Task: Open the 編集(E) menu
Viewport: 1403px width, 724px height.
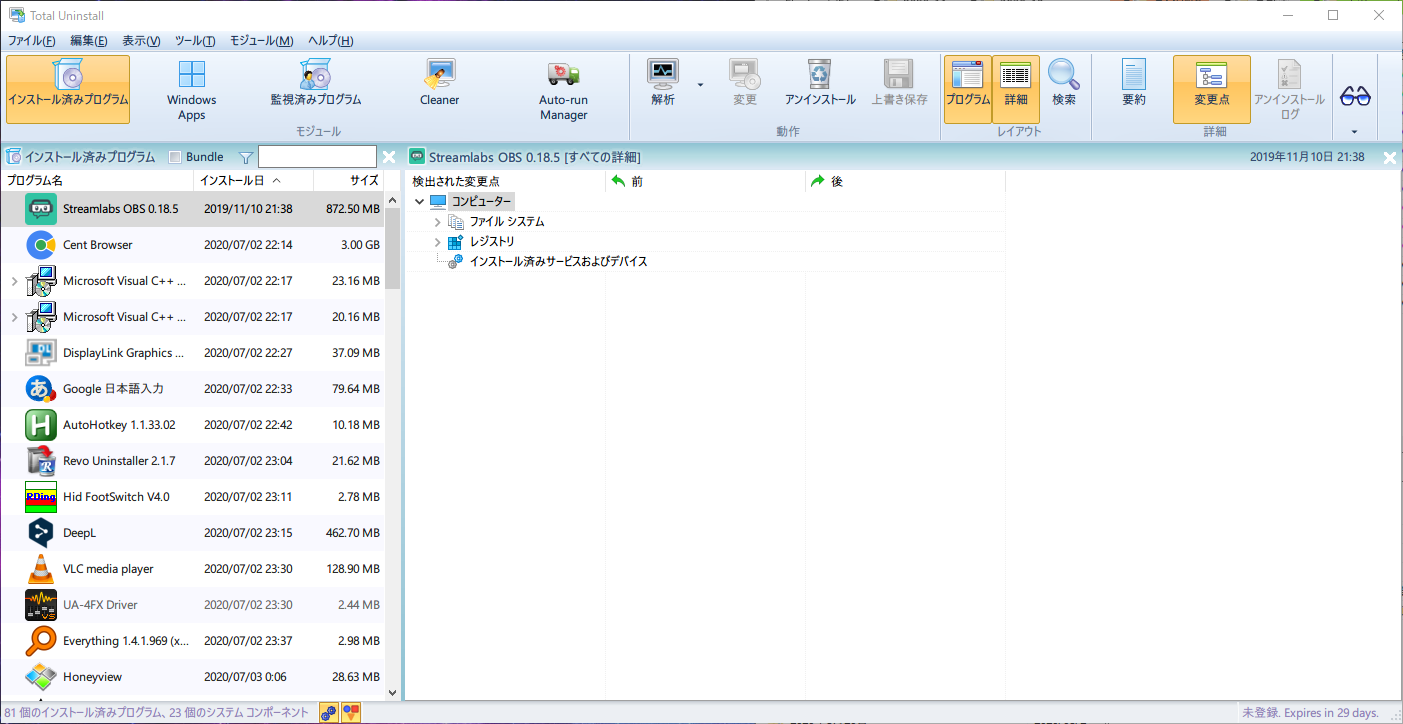Action: point(89,41)
